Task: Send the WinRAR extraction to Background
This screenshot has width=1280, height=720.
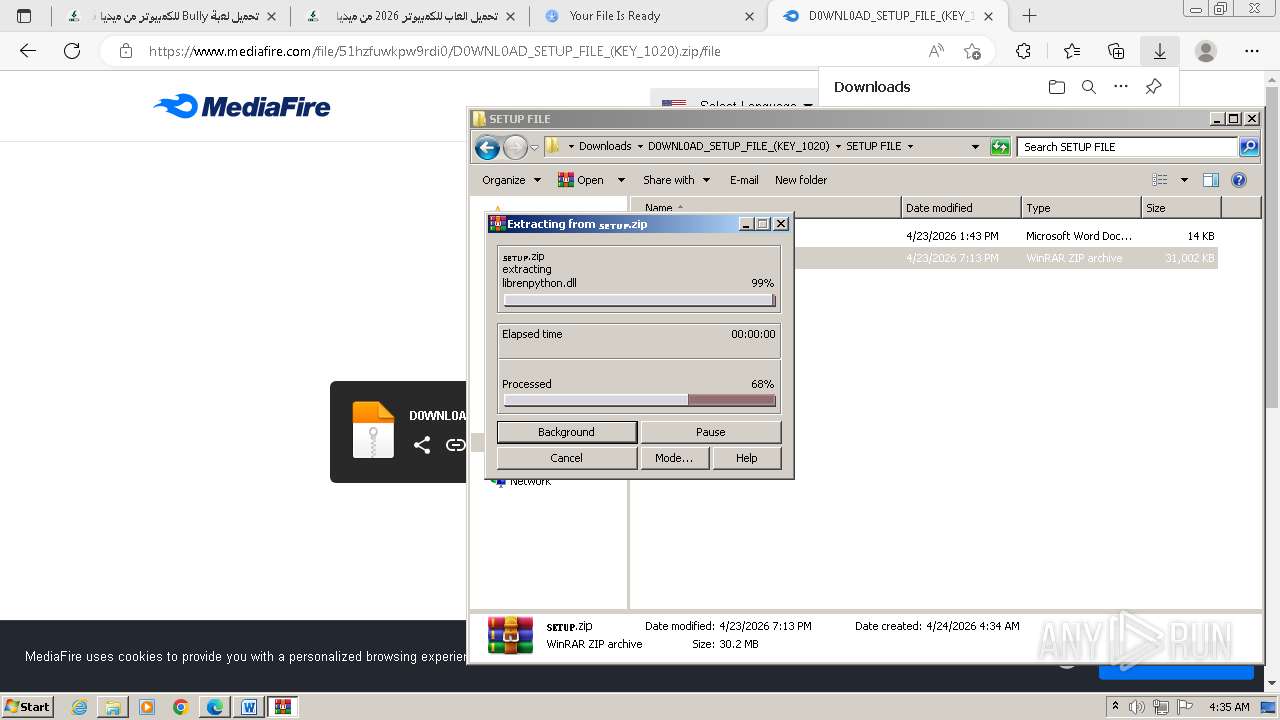Action: click(566, 432)
